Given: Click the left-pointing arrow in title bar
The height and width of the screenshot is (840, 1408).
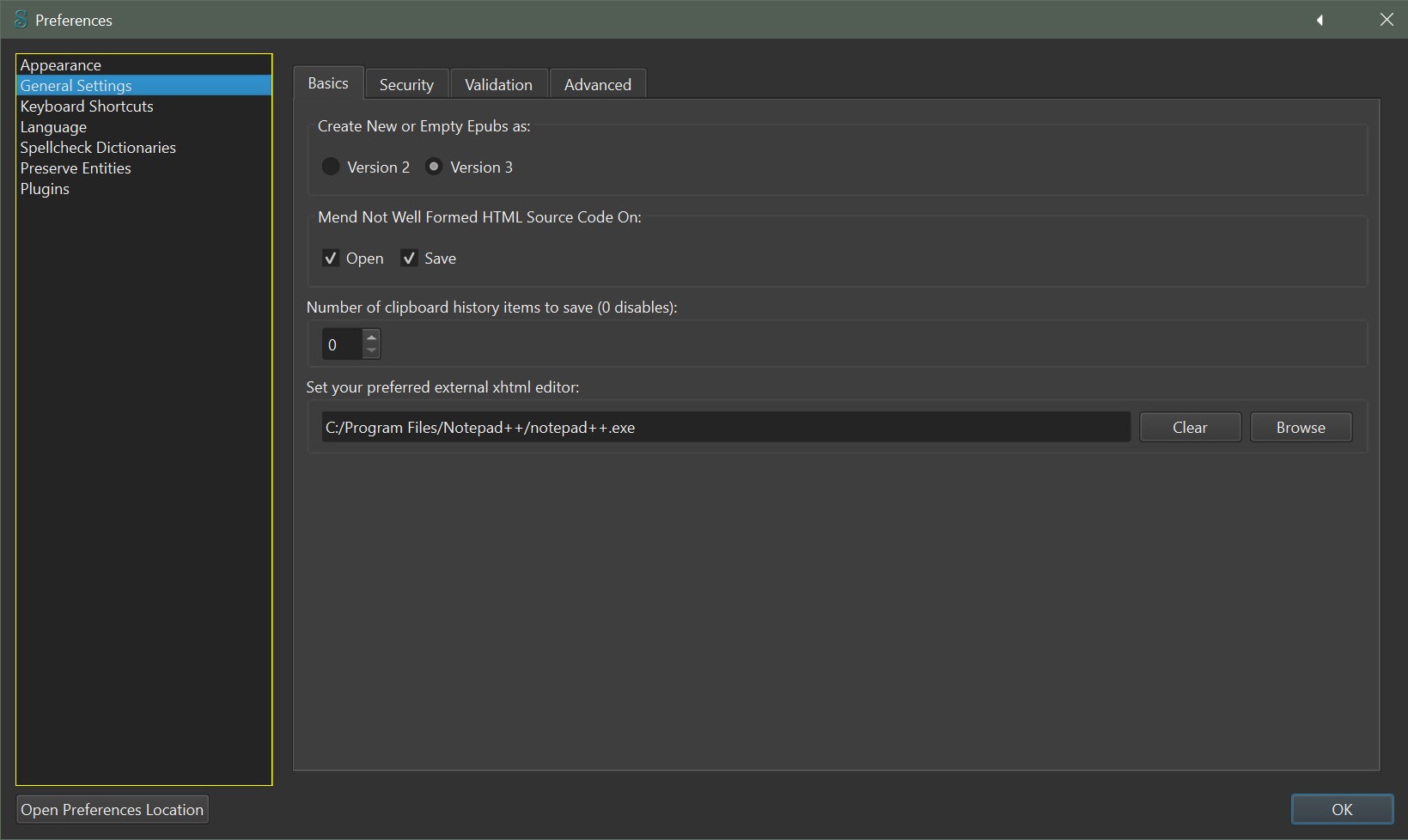Looking at the screenshot, I should pyautogui.click(x=1320, y=20).
